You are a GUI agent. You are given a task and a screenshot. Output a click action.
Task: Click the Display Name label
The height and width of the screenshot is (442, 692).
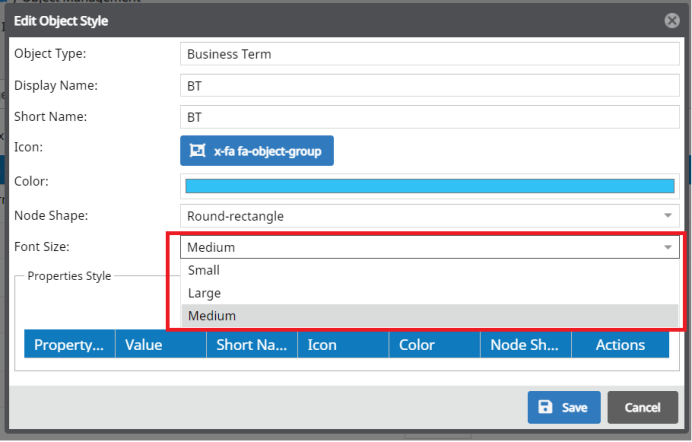pos(56,85)
